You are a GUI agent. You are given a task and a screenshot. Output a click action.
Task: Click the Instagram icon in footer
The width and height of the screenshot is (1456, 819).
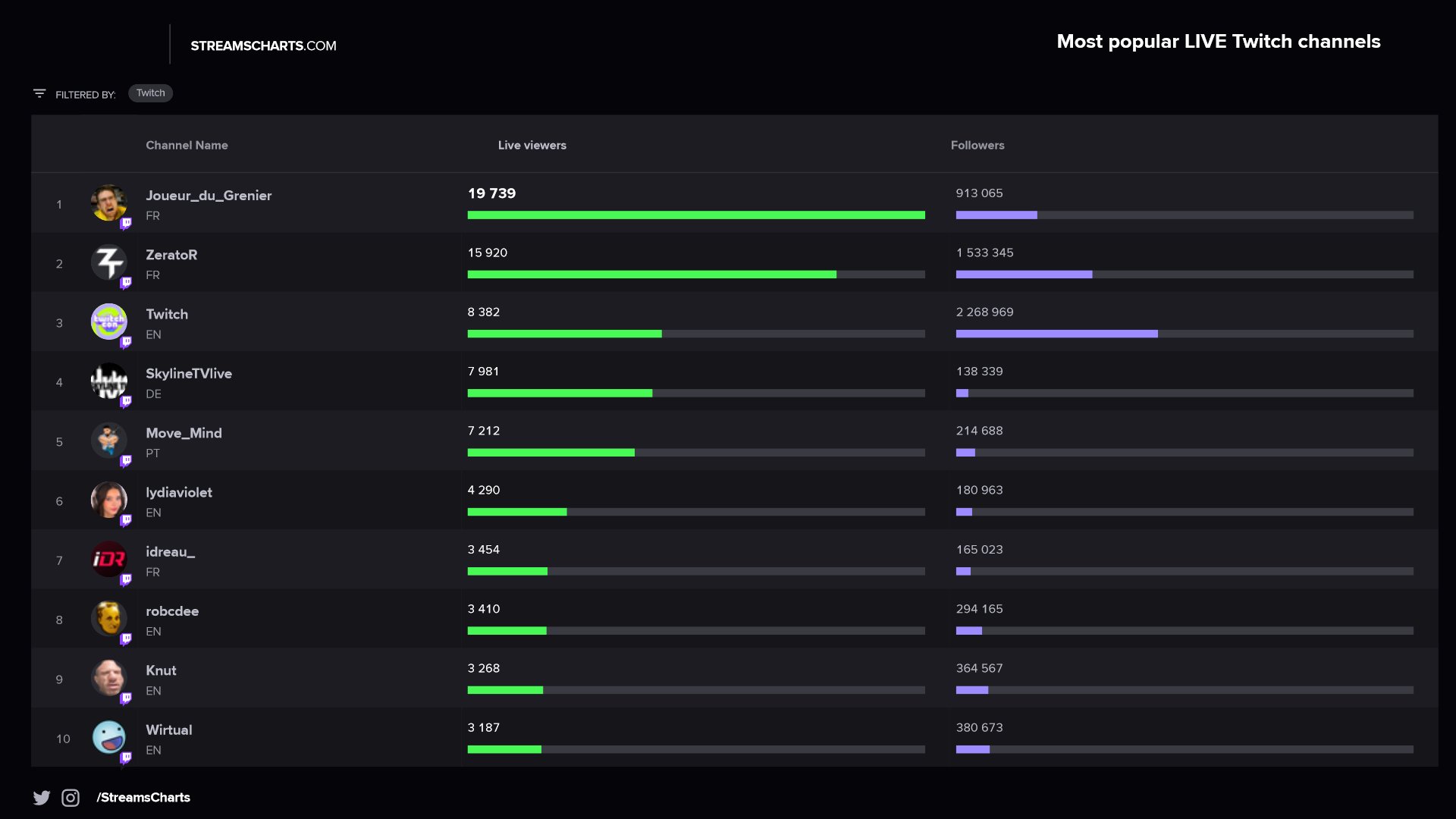tap(71, 798)
